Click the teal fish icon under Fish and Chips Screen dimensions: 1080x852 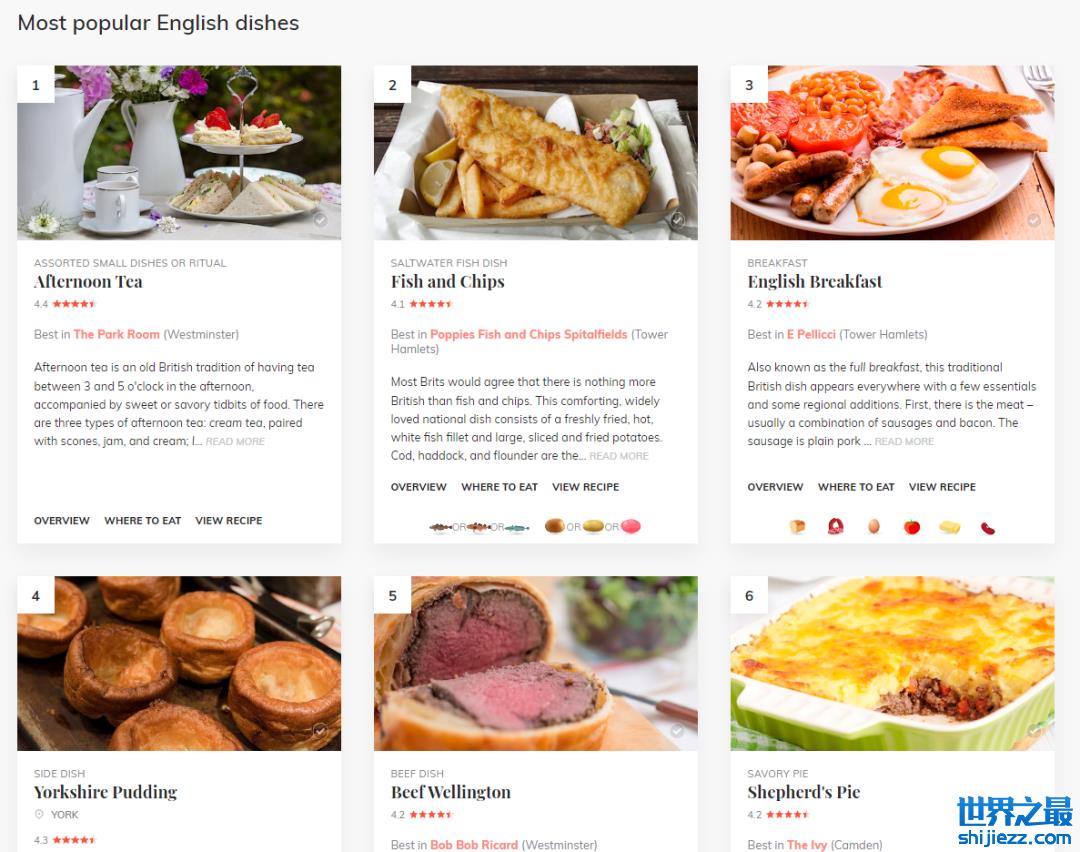tap(517, 528)
